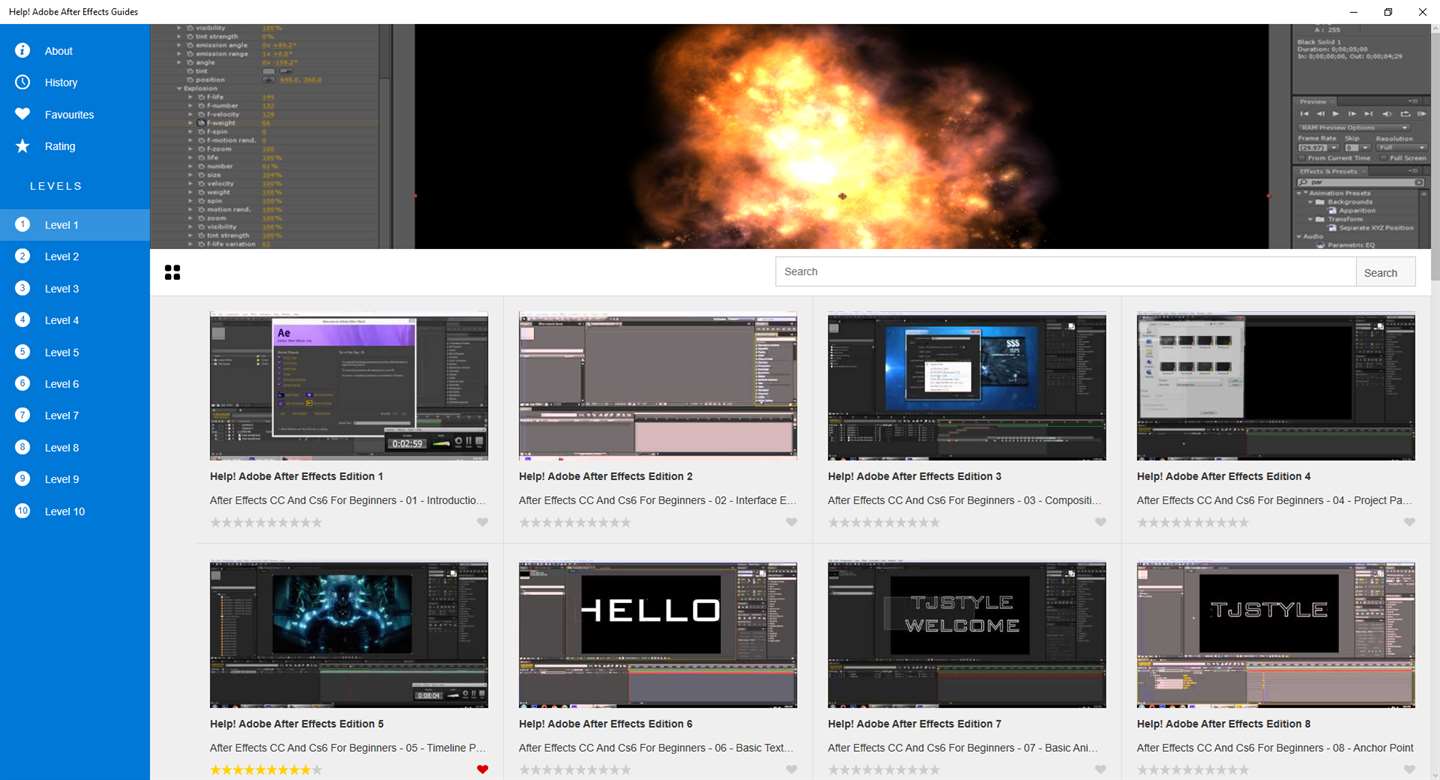This screenshot has width=1440, height=780.
Task: Go to Level 5 label
Action: 62,352
